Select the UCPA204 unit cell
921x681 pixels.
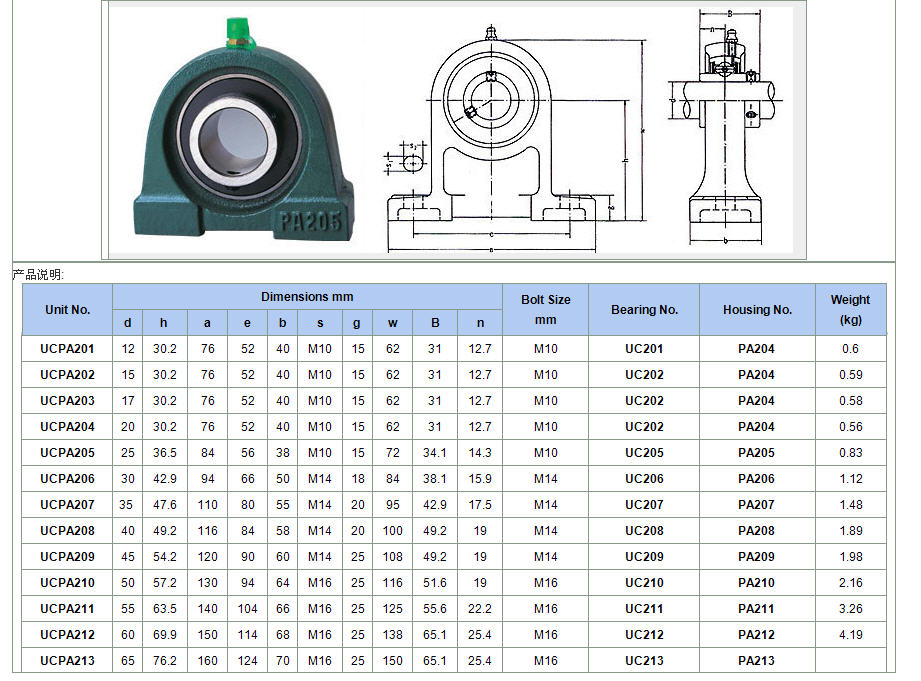click(68, 427)
